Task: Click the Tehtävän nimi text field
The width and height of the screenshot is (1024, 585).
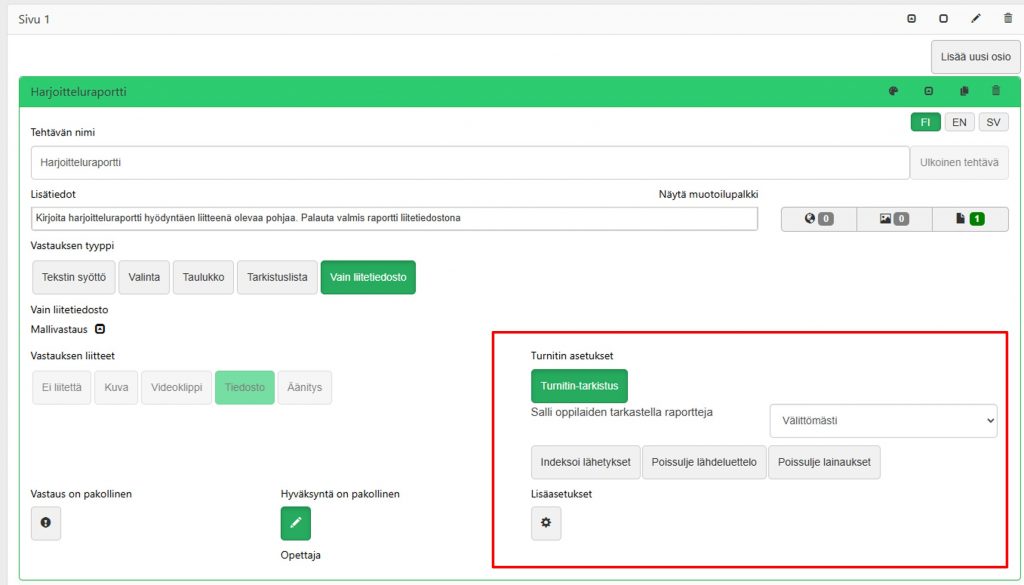Action: coord(468,162)
